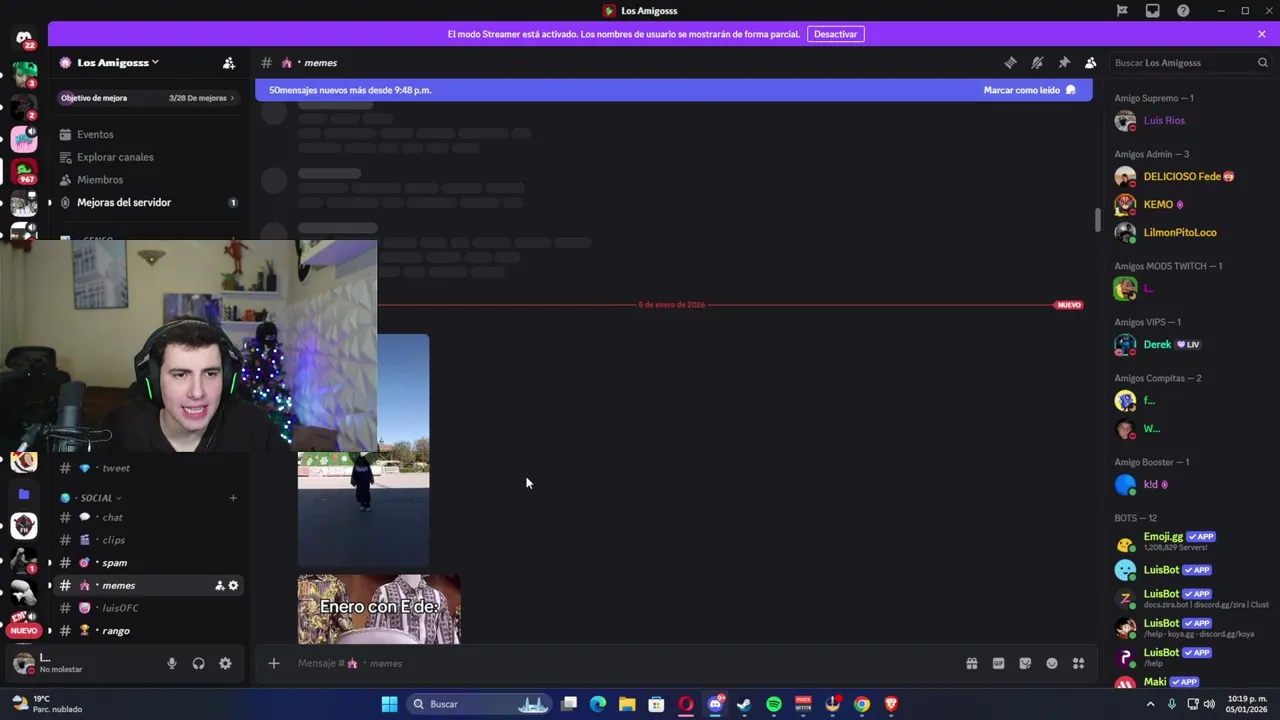Open Steam from the taskbar
Image resolution: width=1280 pixels, height=720 pixels.
pos(744,704)
